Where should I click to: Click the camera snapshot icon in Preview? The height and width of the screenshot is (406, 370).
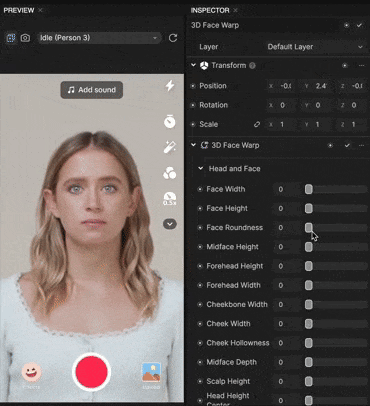(25, 38)
